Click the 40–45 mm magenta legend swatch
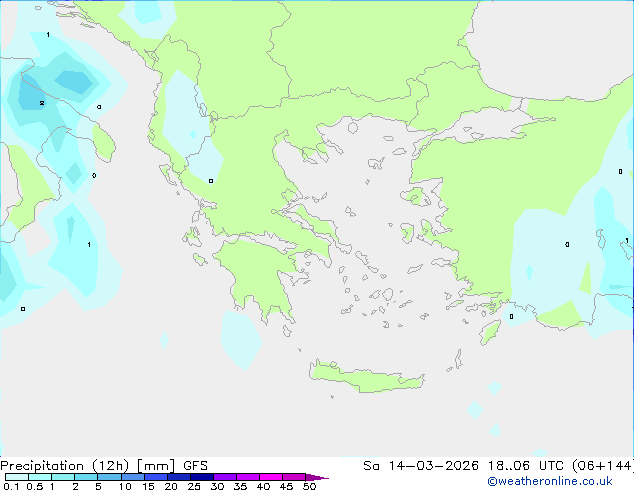634x490 pixels. click(x=271, y=477)
